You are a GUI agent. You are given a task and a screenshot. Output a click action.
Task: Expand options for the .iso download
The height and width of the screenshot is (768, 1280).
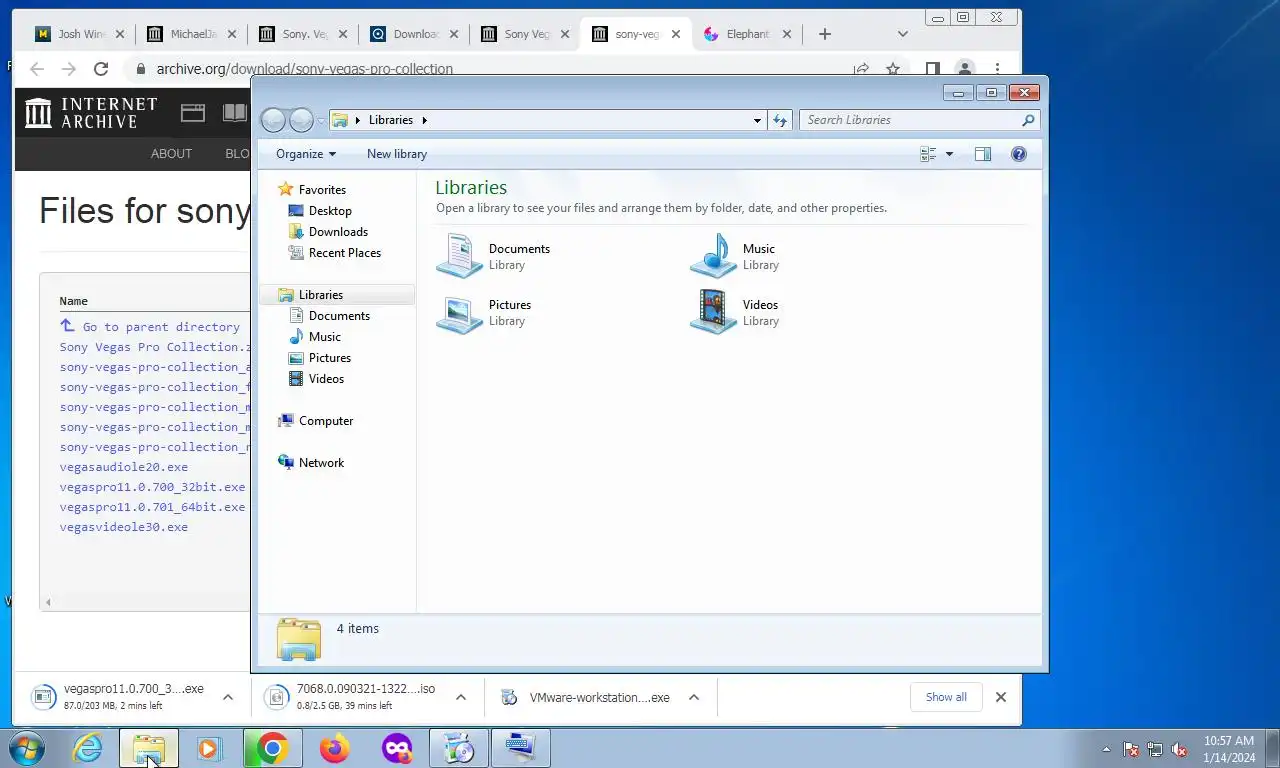[461, 697]
